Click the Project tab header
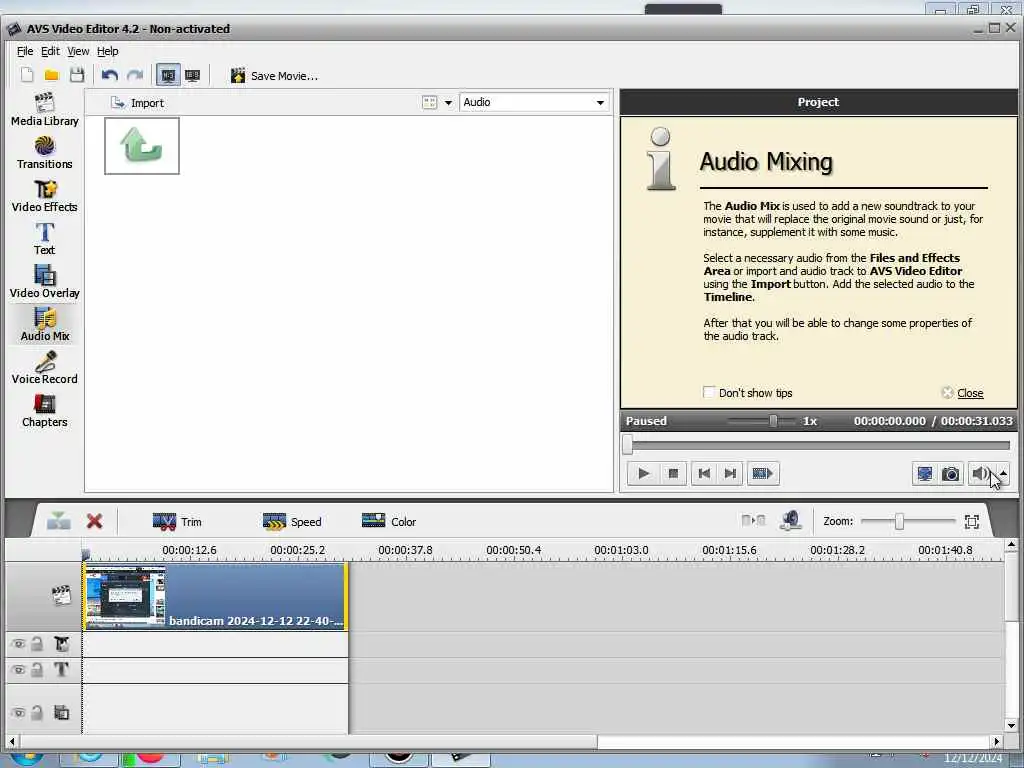This screenshot has width=1024, height=768. point(818,102)
